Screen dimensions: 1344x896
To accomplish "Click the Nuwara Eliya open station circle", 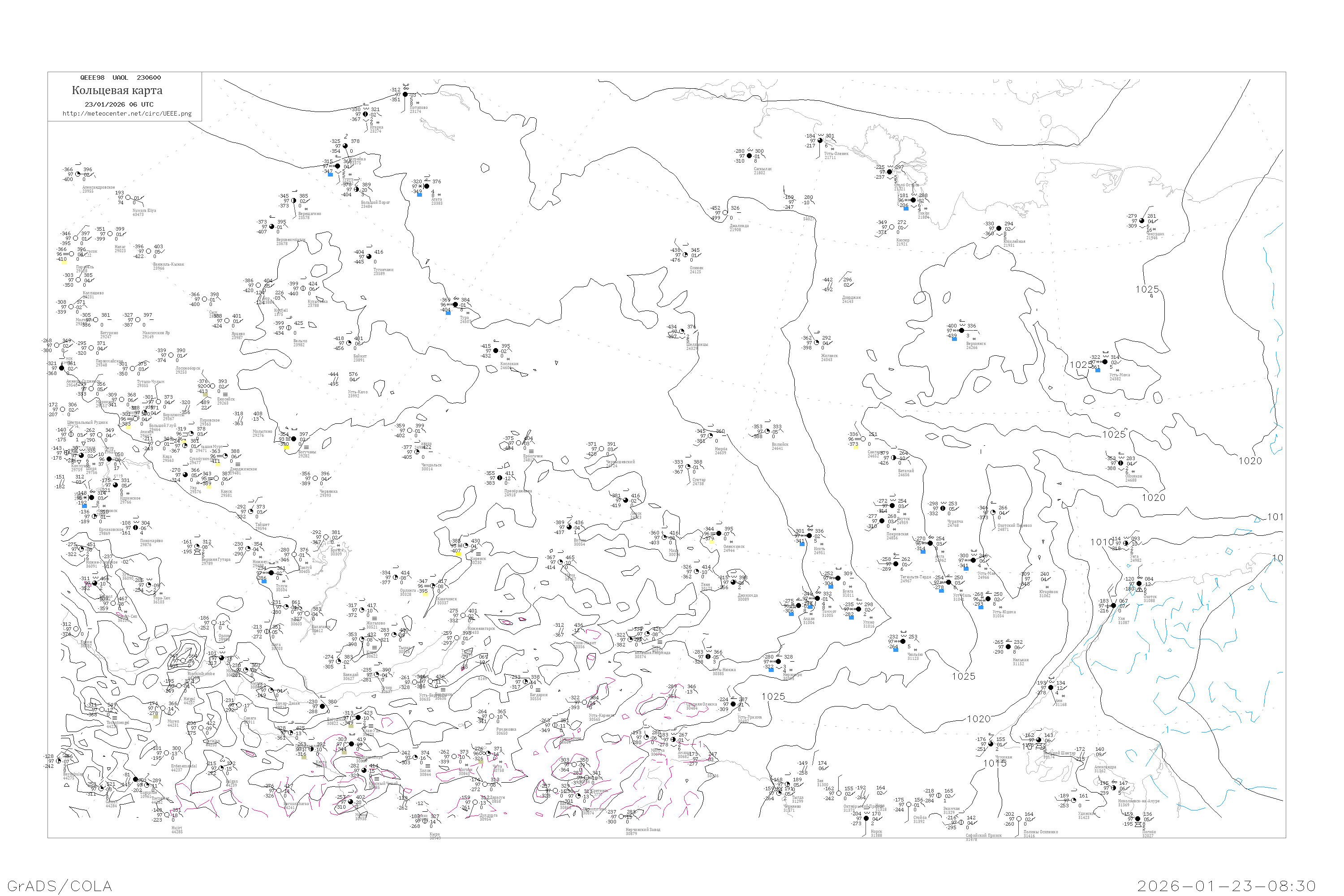I will (127, 198).
